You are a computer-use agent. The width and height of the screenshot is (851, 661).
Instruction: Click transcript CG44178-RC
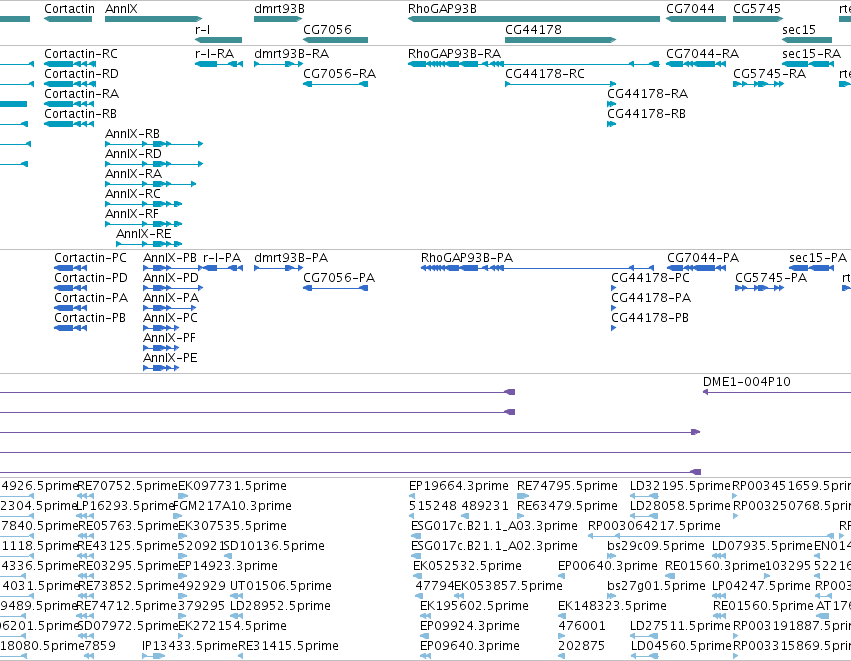561,84
